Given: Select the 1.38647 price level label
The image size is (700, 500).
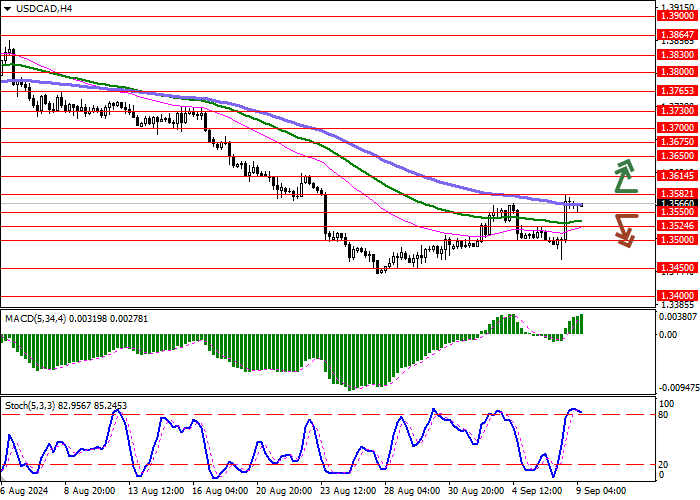Looking at the screenshot, I should pos(678,35).
